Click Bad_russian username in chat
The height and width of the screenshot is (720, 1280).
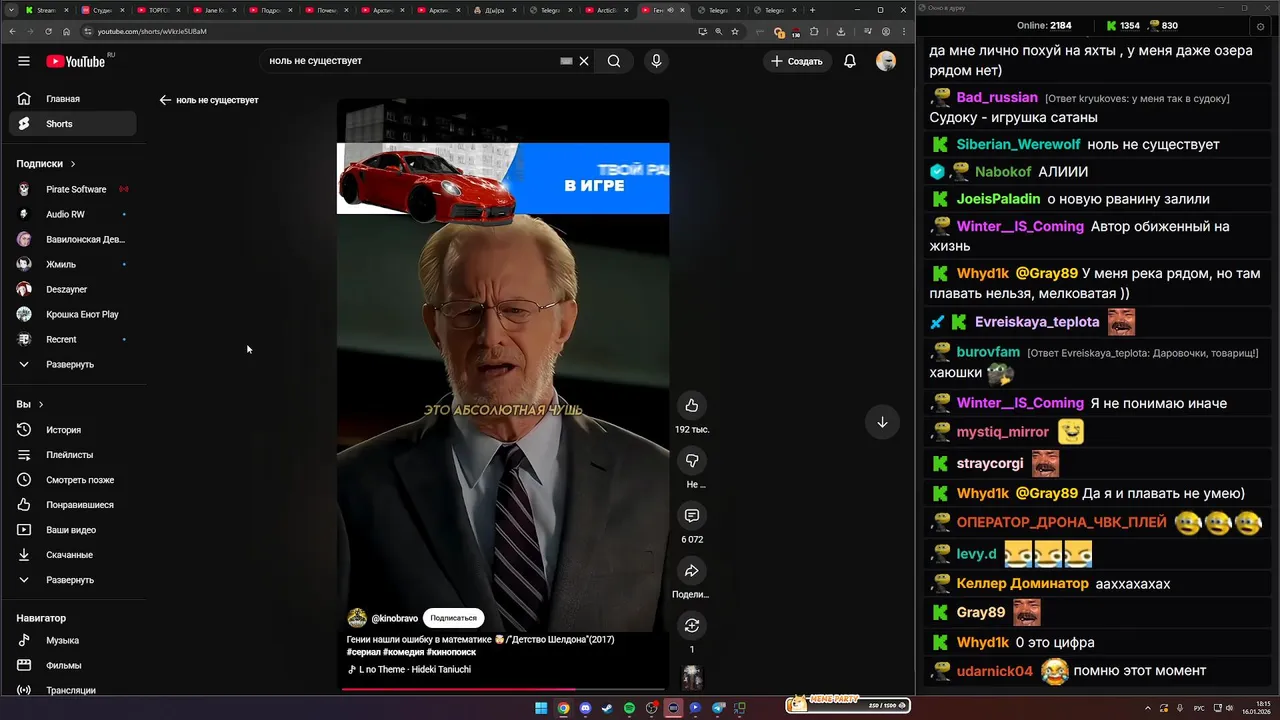coord(997,98)
